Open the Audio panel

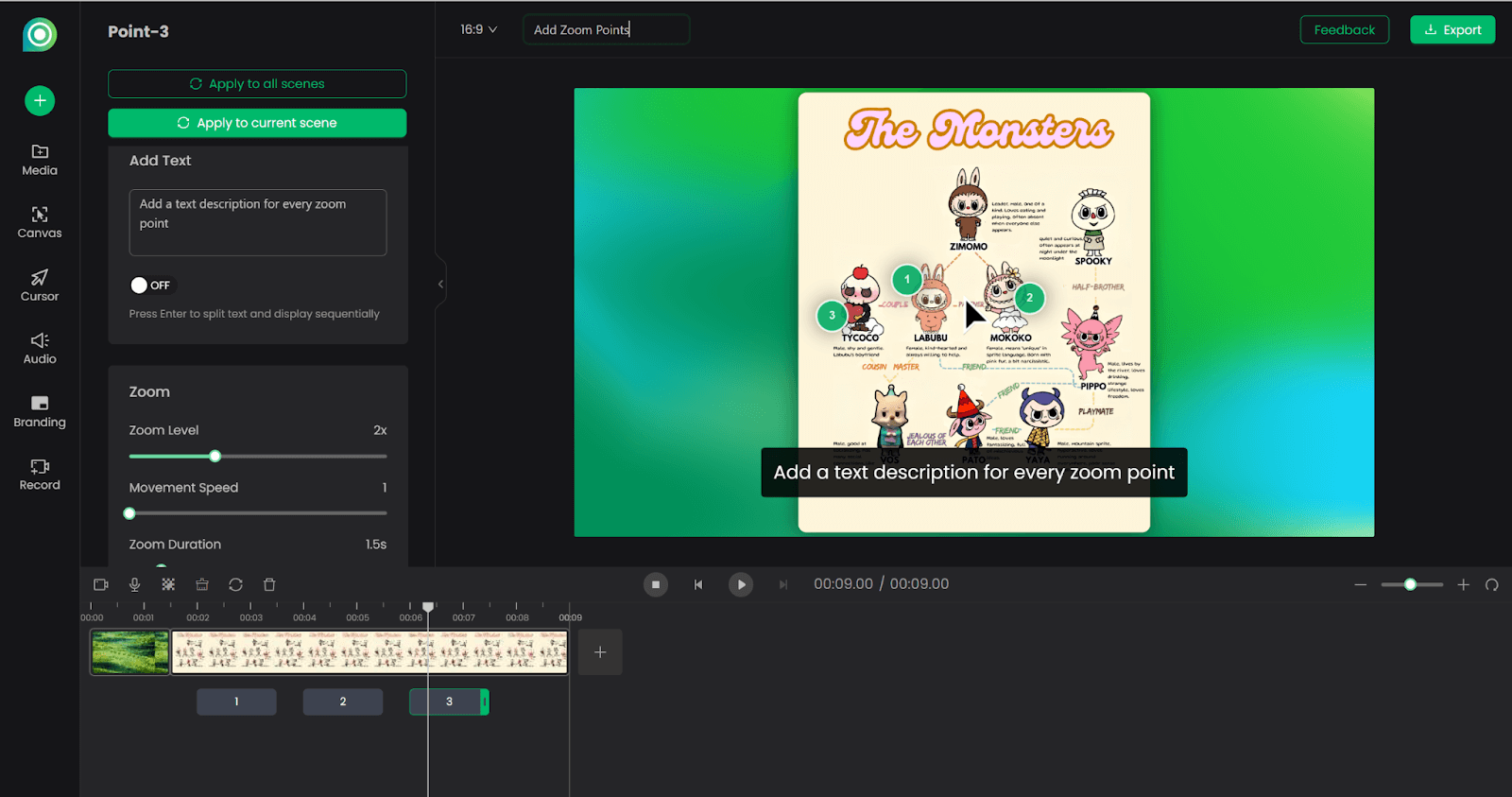click(40, 348)
